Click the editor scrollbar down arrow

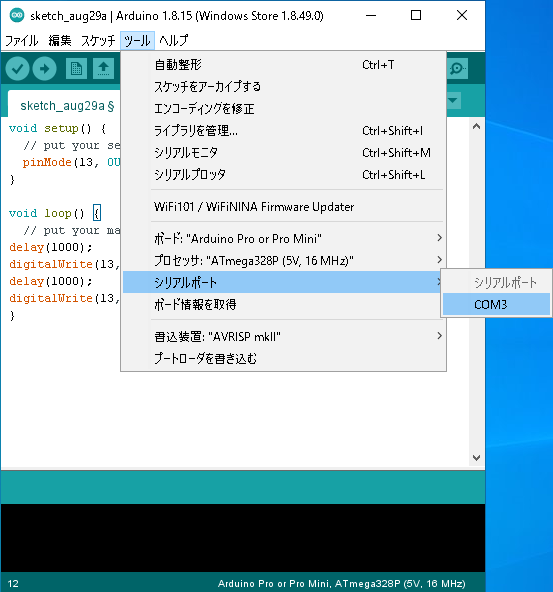click(x=476, y=458)
